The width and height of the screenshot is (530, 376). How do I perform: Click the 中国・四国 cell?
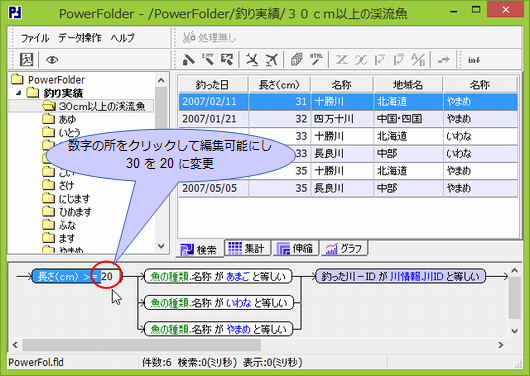coord(408,119)
